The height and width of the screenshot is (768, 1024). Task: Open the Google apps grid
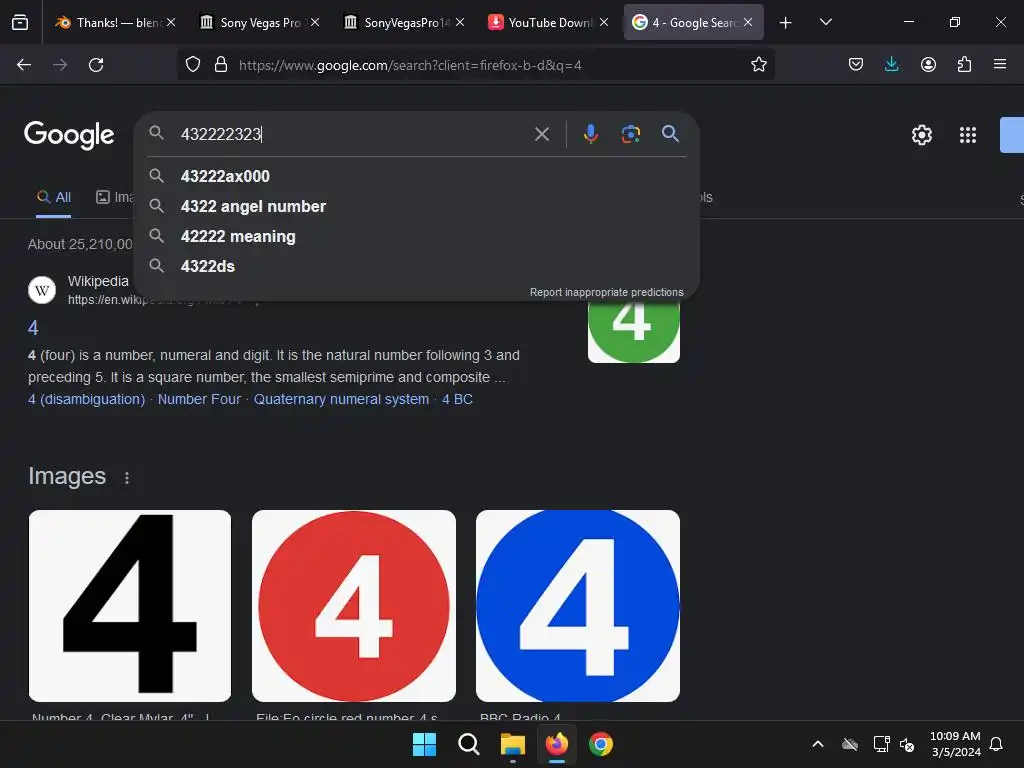click(x=968, y=135)
